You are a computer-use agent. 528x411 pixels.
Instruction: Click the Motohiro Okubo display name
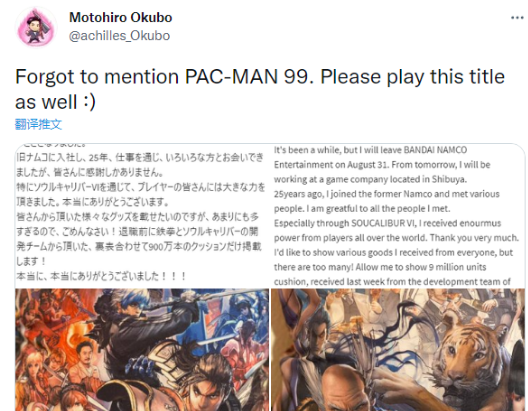coord(121,17)
